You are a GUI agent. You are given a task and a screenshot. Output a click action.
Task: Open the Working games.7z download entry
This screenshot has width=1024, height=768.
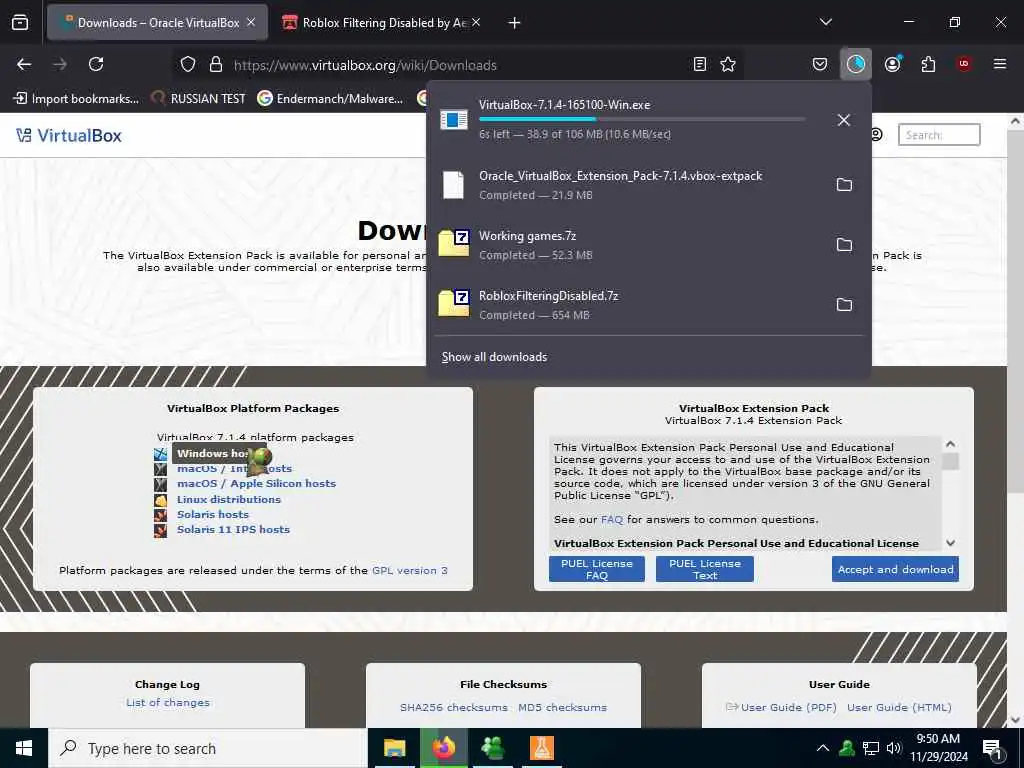(627, 245)
